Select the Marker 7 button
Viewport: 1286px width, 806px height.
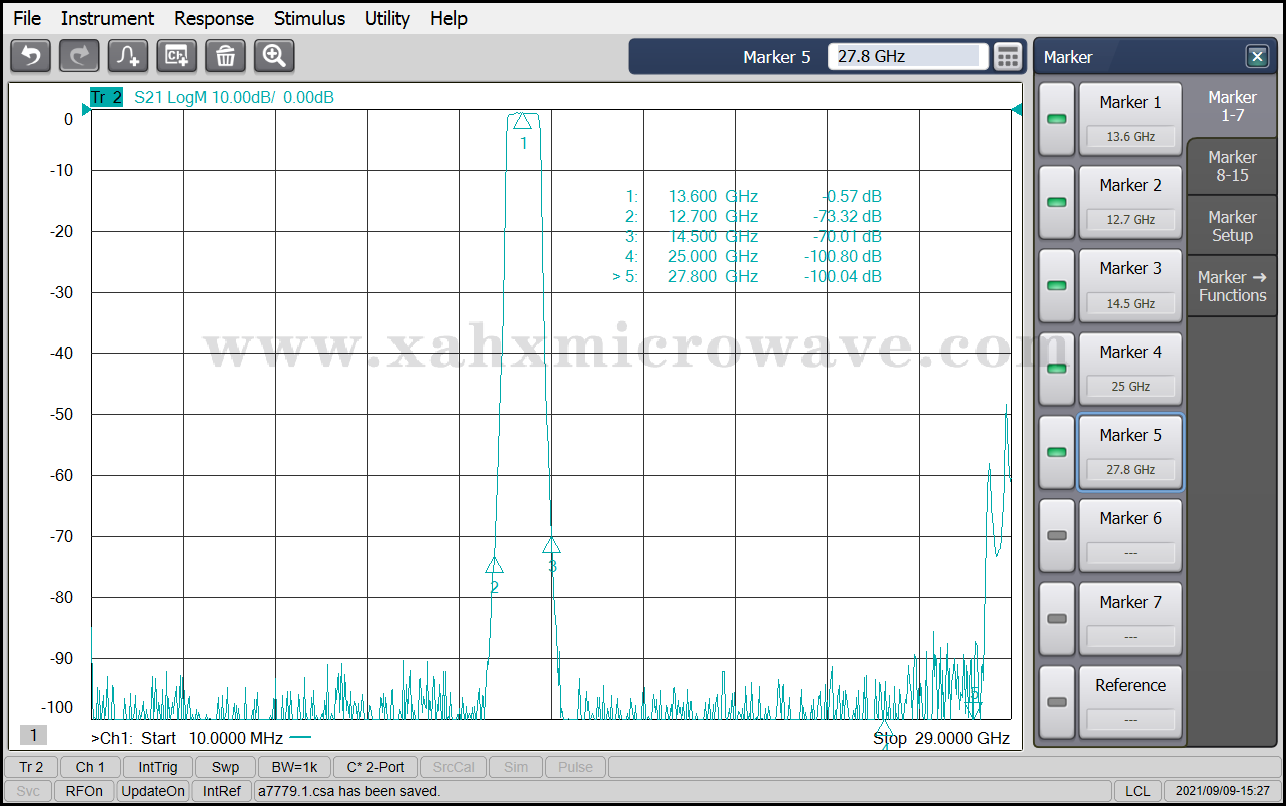pyautogui.click(x=1130, y=619)
